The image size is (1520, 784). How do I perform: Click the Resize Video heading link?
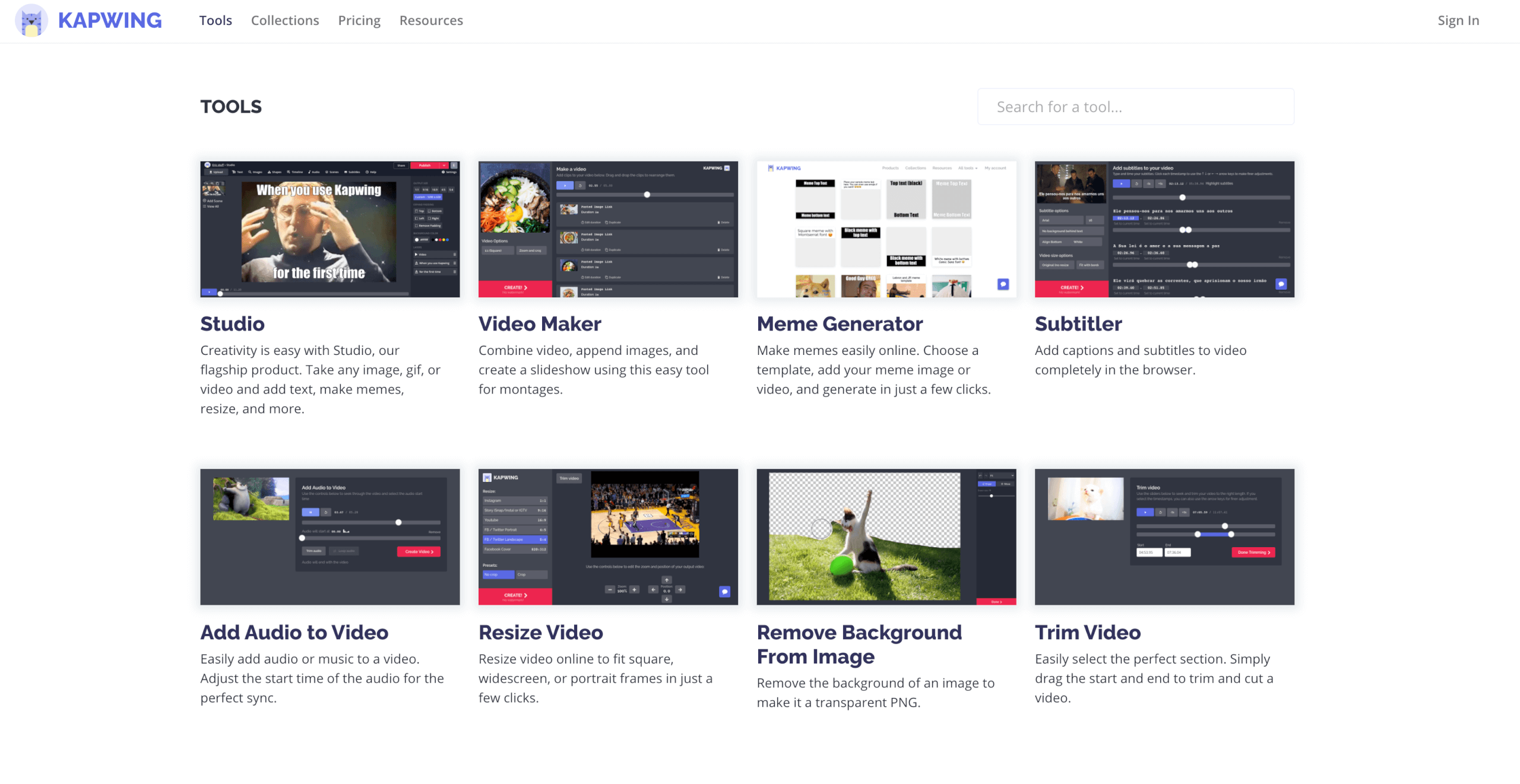540,633
